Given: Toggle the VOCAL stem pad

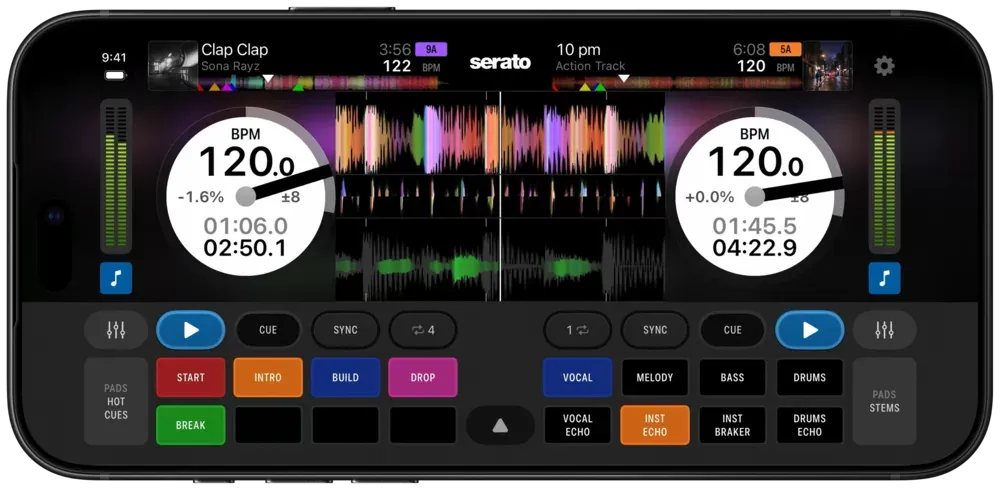Looking at the screenshot, I should click(578, 377).
